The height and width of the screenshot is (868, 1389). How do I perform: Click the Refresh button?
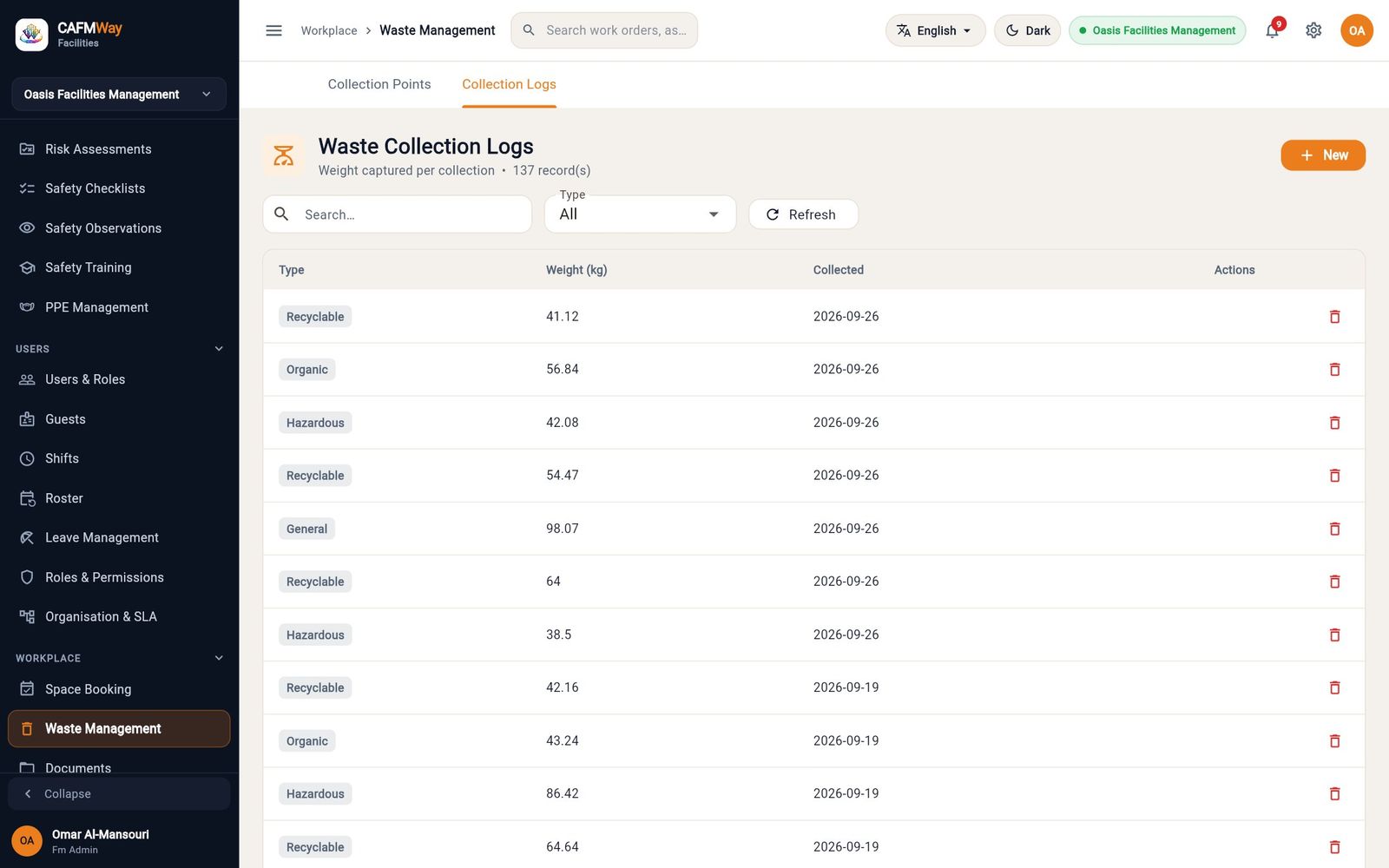[x=803, y=214]
